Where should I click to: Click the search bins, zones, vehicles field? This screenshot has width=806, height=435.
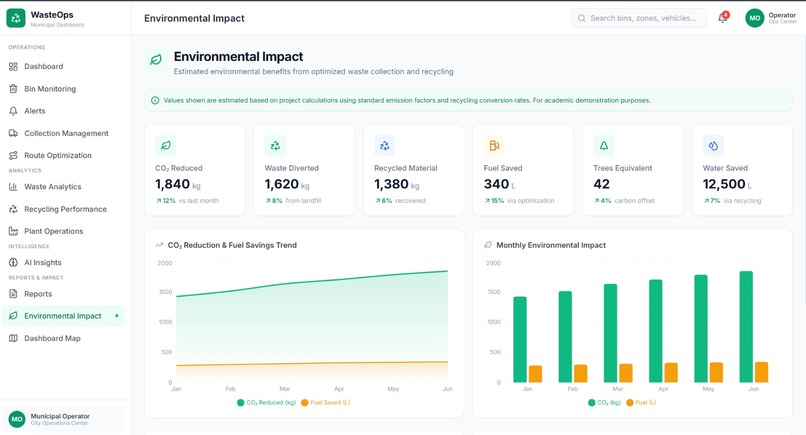click(638, 18)
